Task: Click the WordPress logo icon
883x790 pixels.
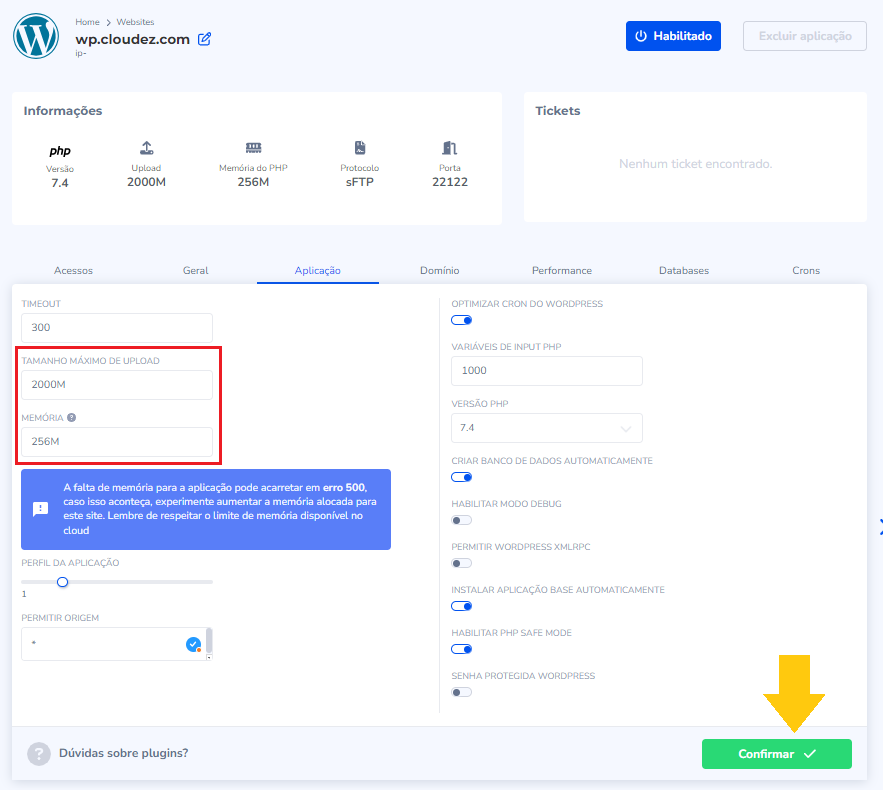Action: [37, 36]
